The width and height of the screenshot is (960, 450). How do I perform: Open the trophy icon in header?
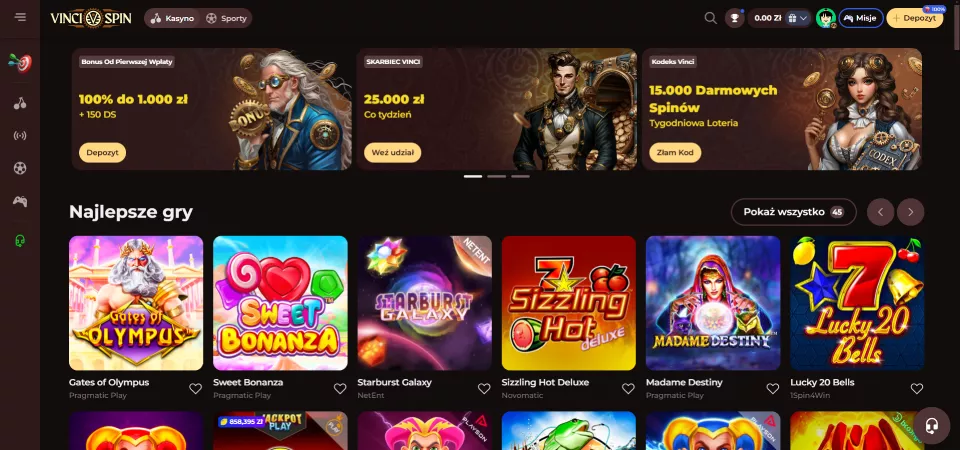coord(735,18)
